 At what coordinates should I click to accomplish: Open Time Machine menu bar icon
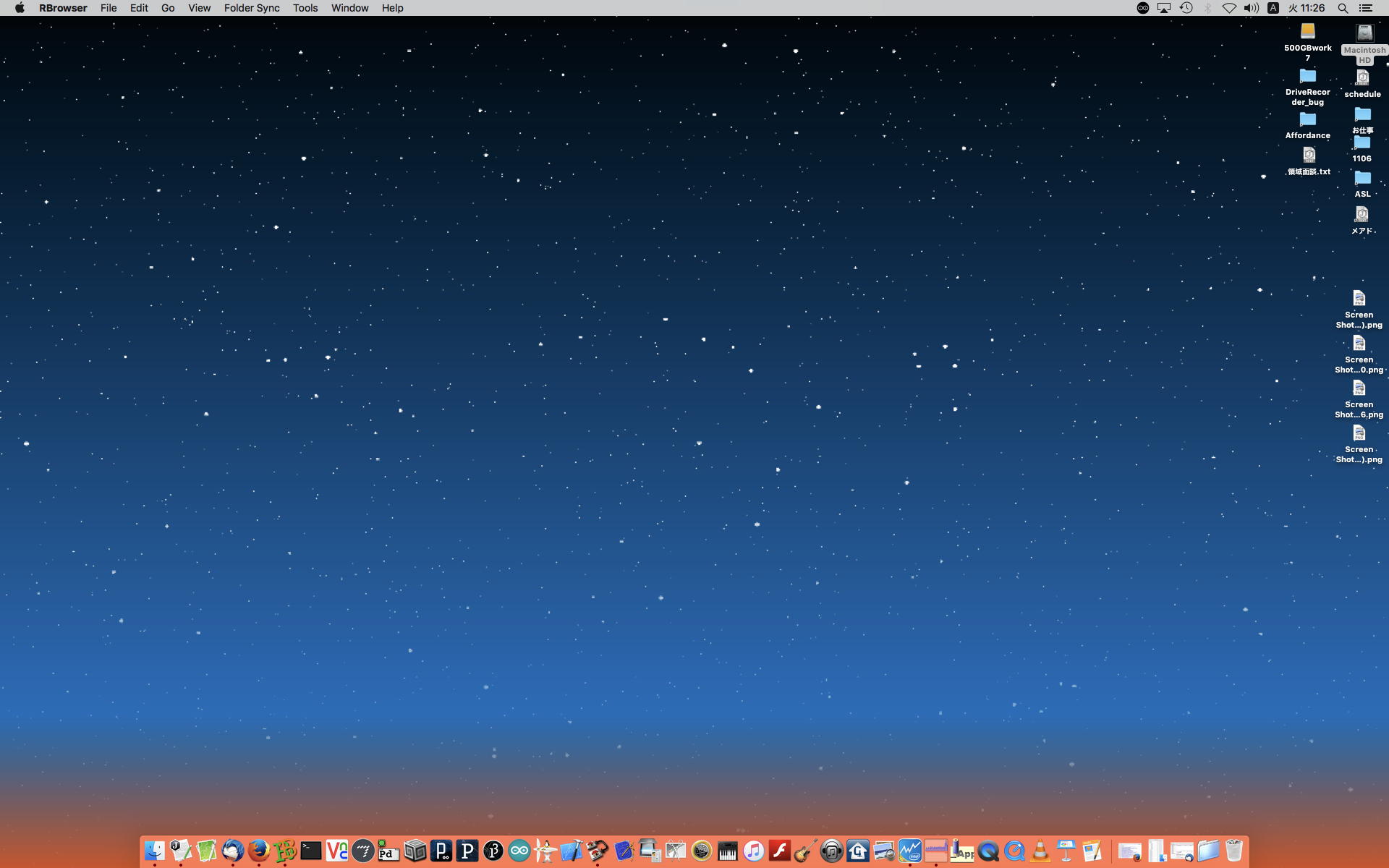click(1186, 8)
